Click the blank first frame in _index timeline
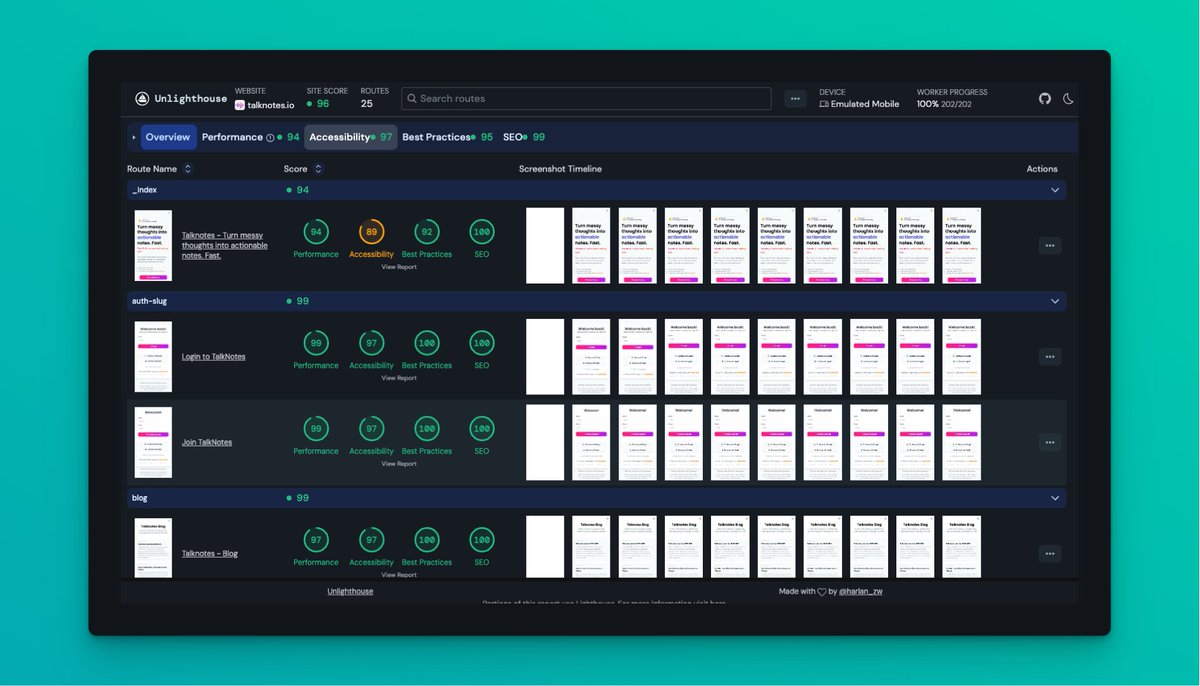1200x686 pixels. 545,245
